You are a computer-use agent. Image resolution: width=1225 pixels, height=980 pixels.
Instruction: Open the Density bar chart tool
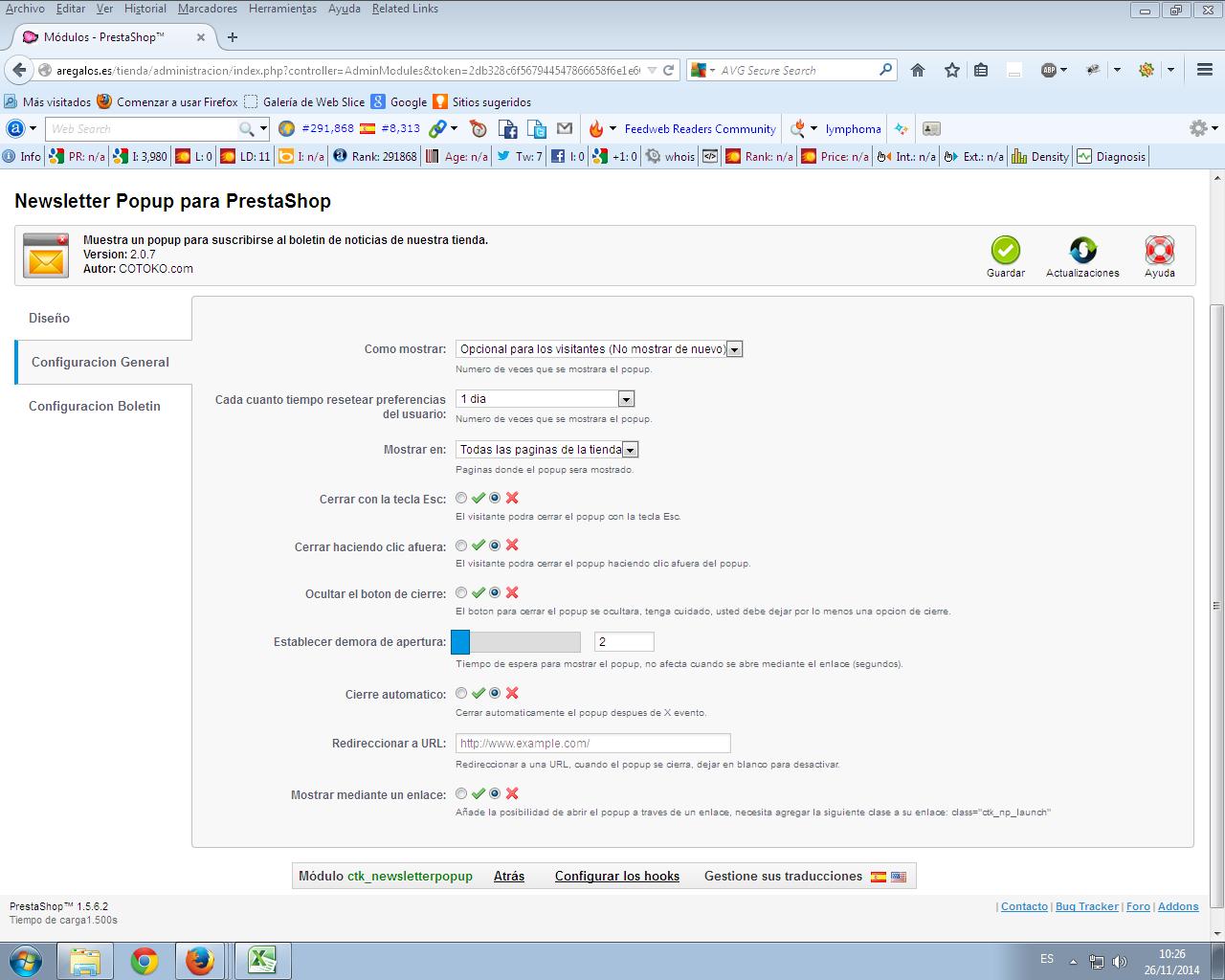coord(1040,156)
